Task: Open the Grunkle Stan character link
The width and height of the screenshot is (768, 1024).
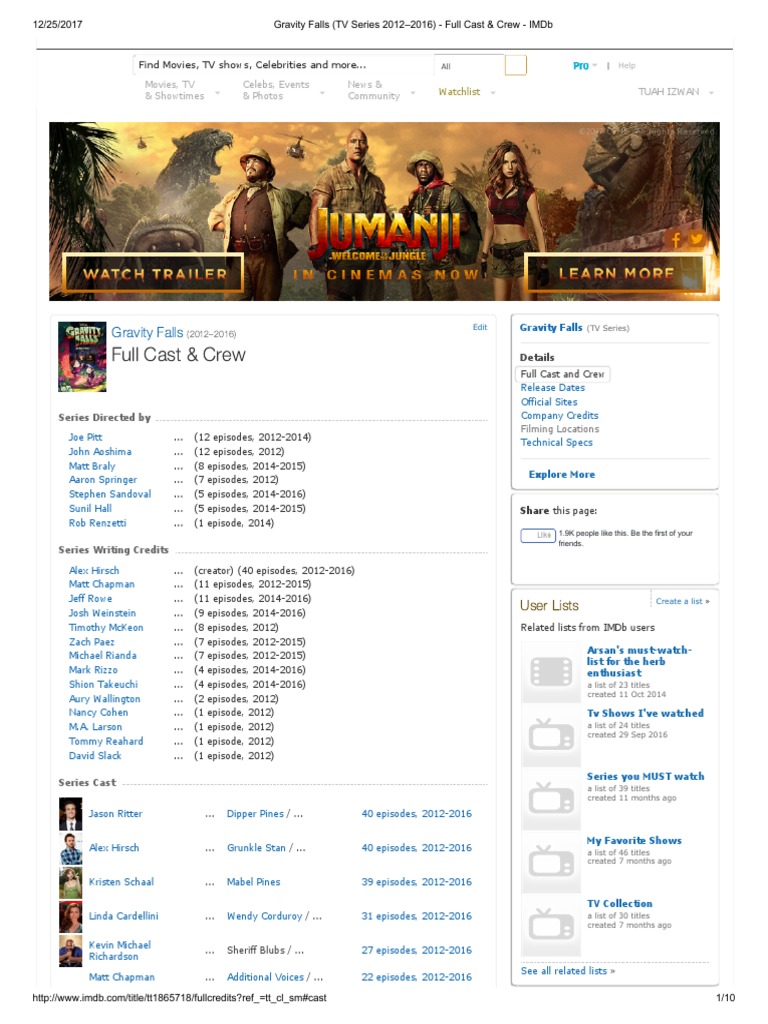Action: tap(256, 848)
